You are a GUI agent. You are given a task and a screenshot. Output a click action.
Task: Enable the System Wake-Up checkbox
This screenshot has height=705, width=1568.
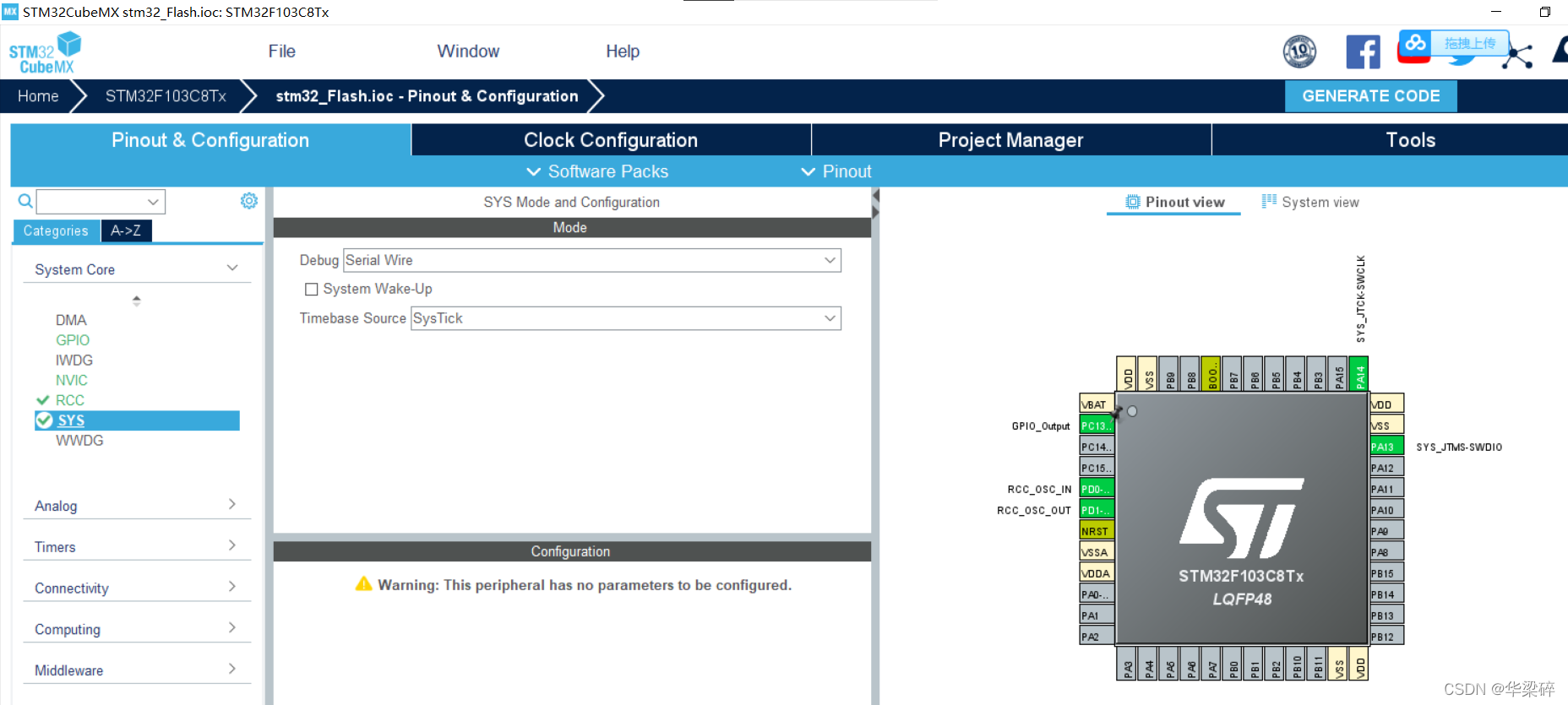pyautogui.click(x=311, y=289)
